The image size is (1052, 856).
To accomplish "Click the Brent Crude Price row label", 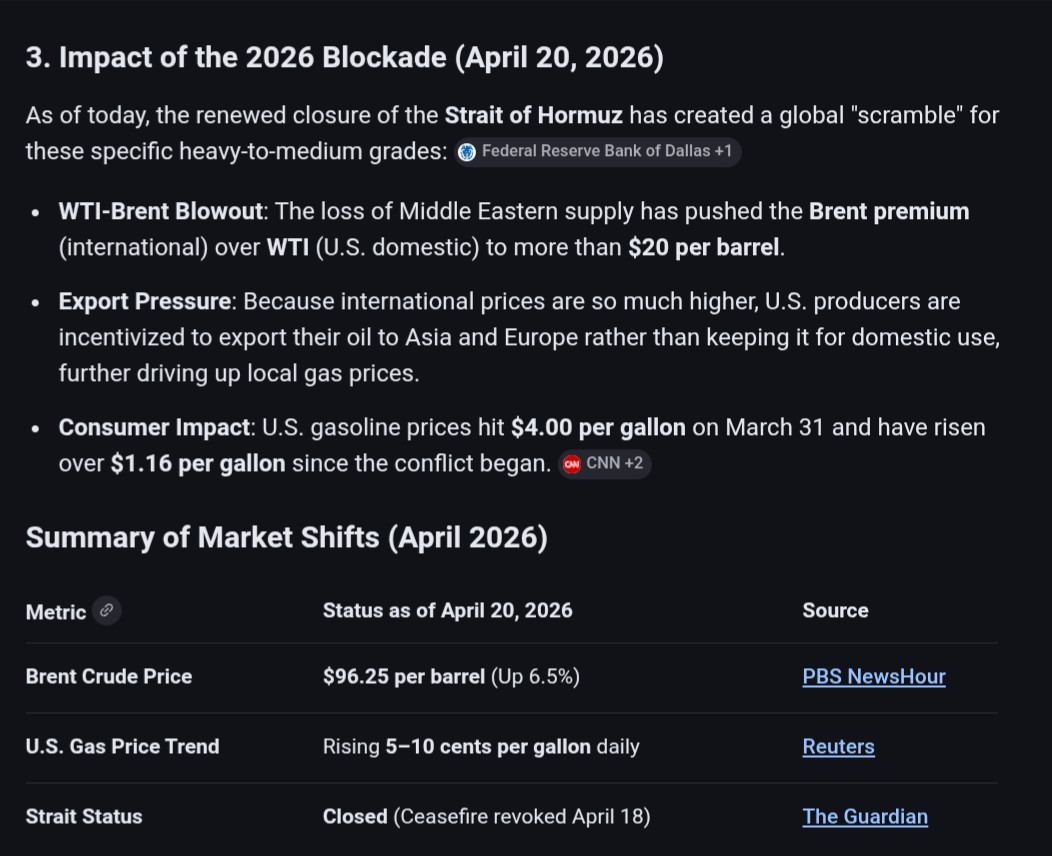I will click(108, 677).
